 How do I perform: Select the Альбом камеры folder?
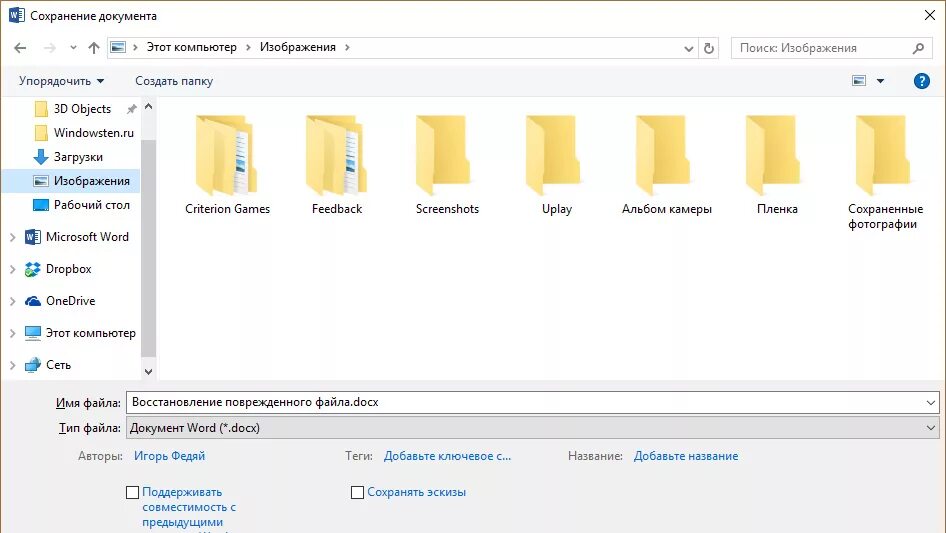click(667, 165)
